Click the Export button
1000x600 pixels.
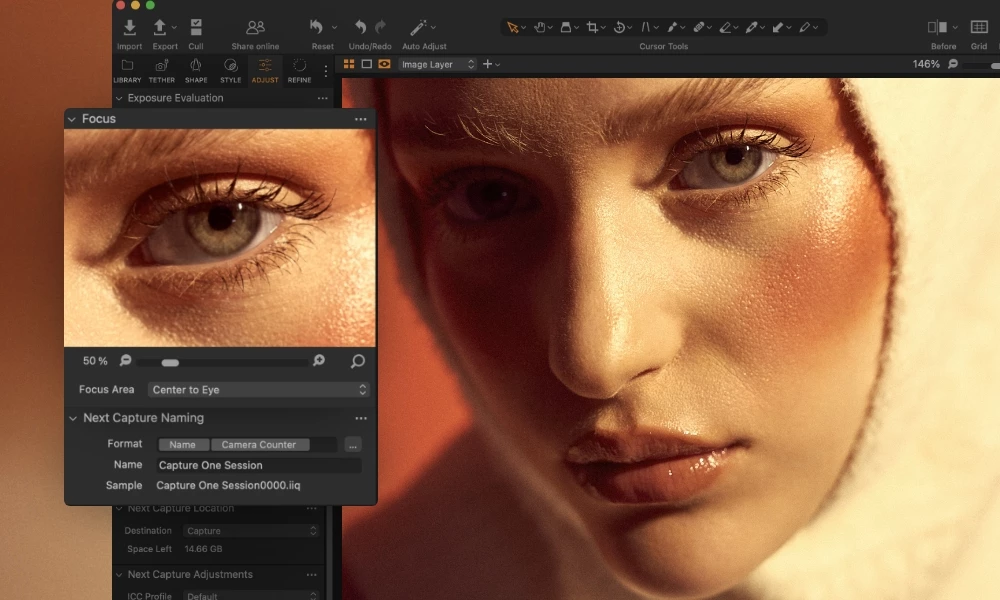pos(161,27)
